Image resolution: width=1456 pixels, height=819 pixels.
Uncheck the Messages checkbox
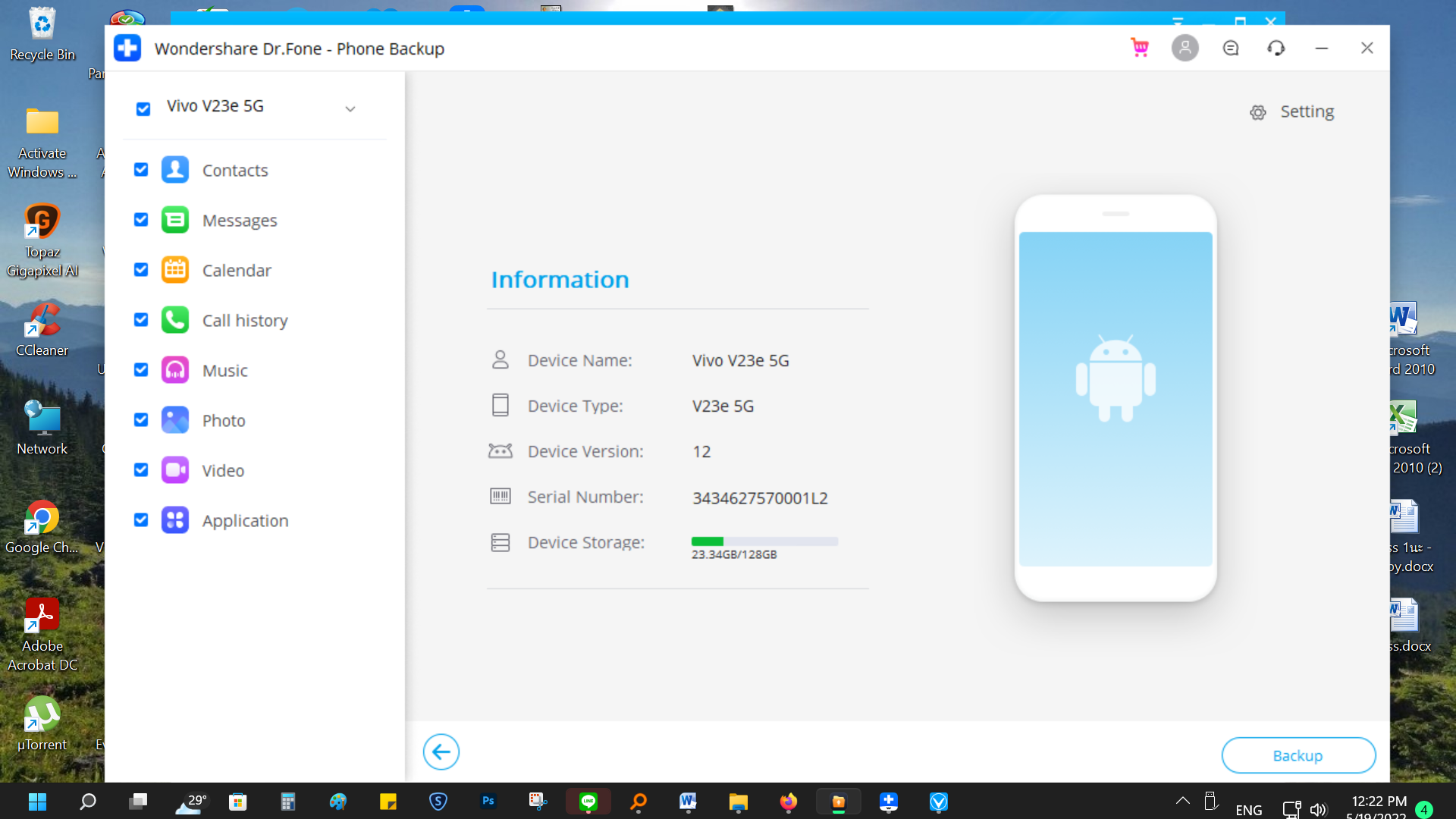pos(141,219)
